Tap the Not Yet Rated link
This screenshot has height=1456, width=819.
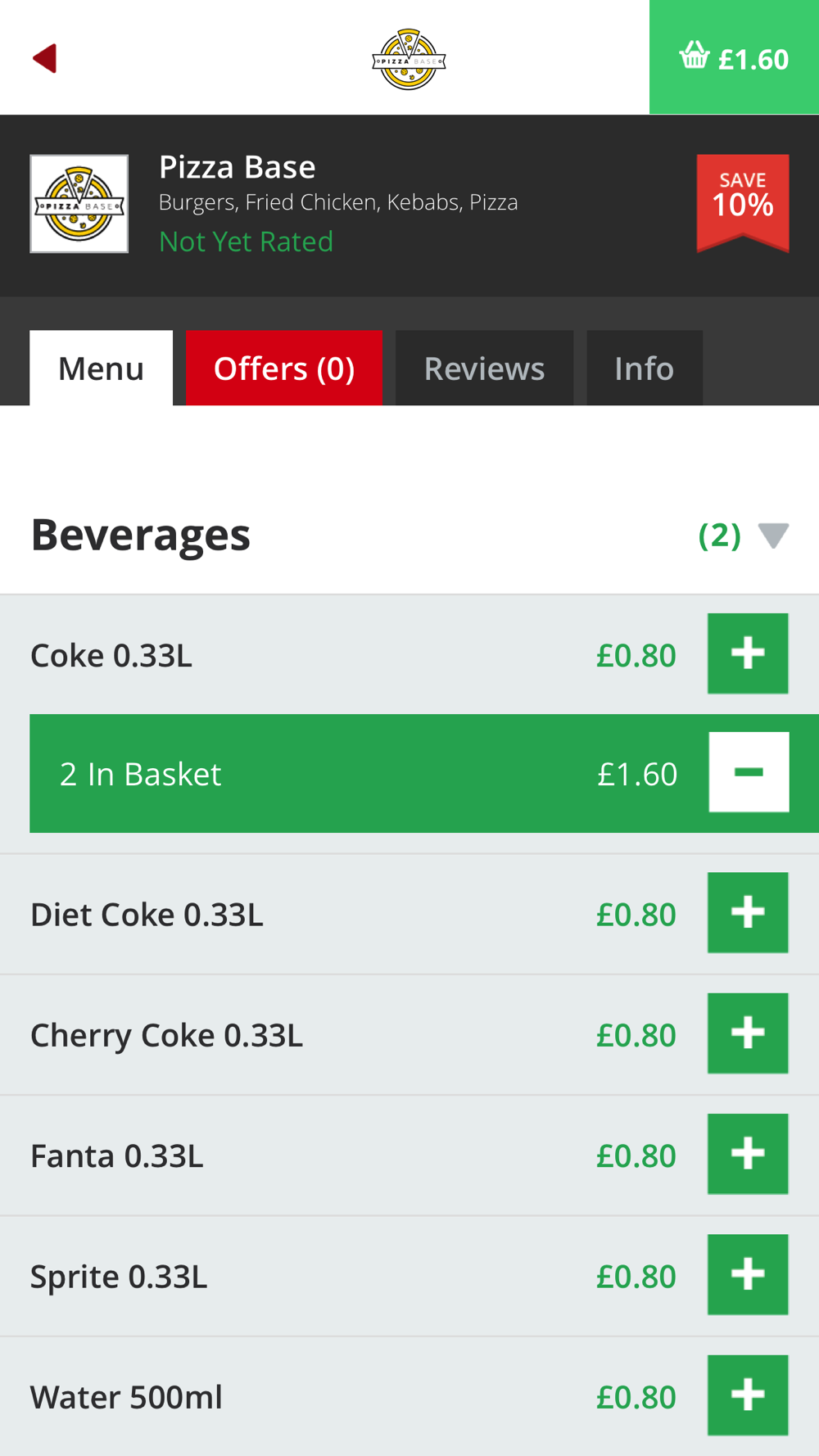[246, 242]
